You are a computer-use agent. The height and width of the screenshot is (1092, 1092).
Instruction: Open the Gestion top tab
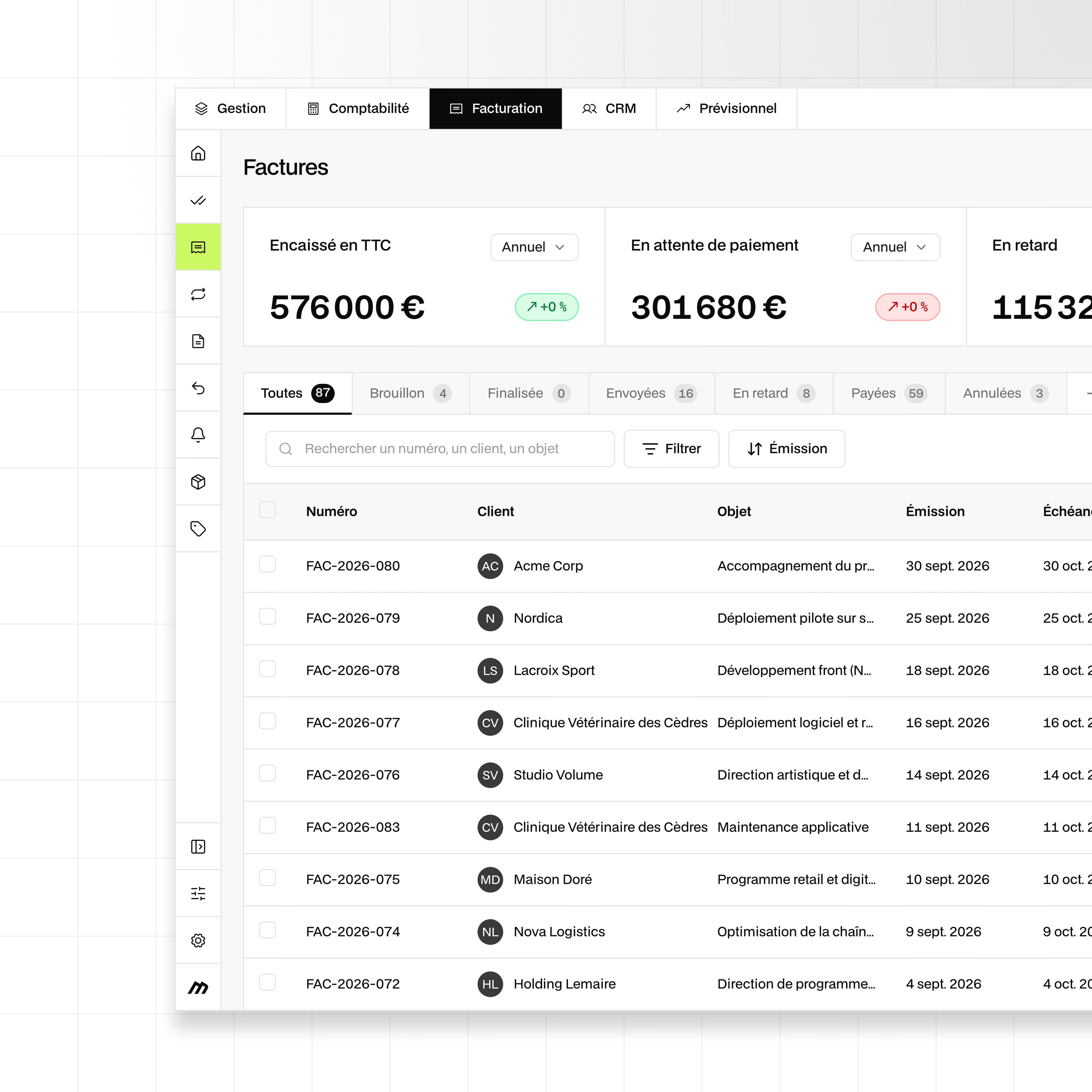point(230,109)
